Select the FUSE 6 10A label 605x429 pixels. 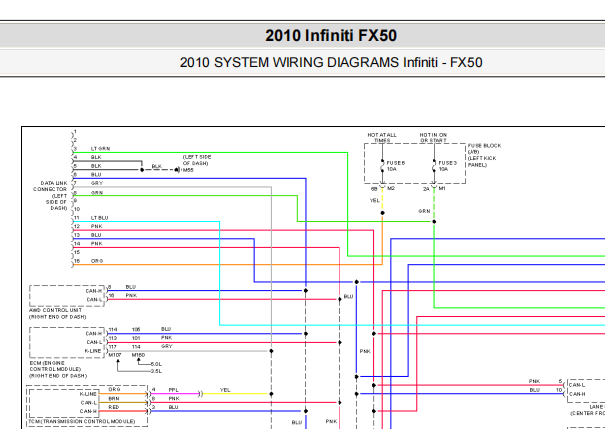[395, 166]
